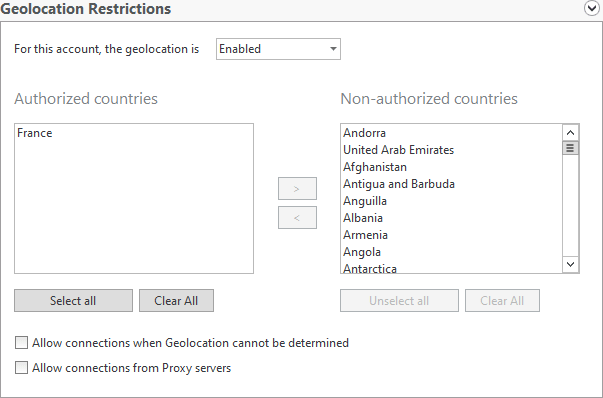Click the move right arrow button

(x=297, y=188)
